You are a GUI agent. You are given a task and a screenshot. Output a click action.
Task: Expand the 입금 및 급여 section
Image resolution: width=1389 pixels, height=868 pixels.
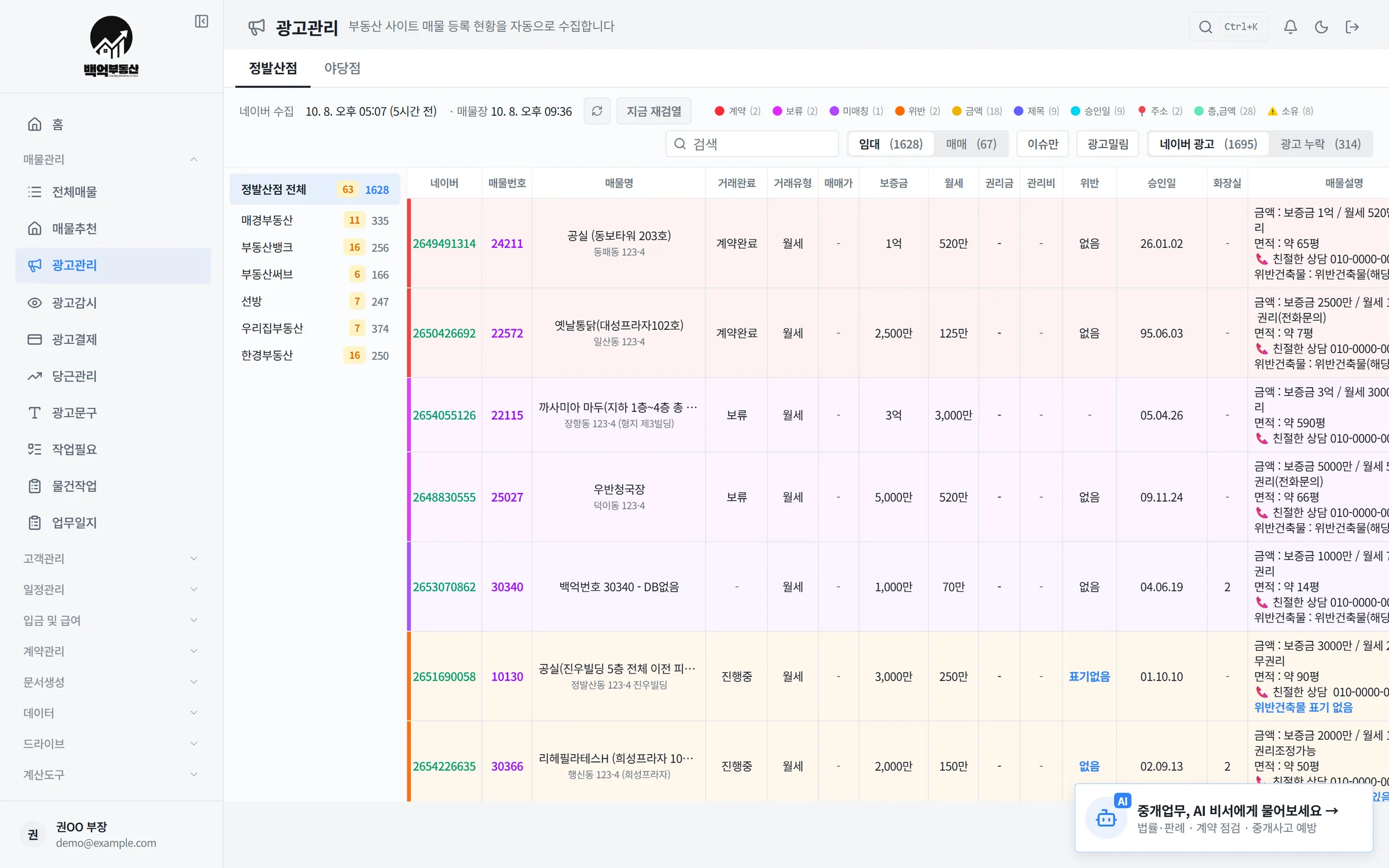pos(111,620)
